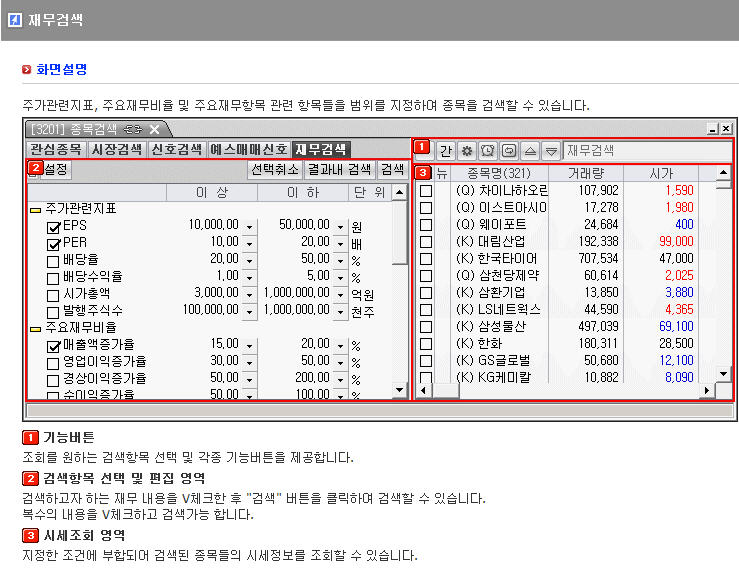
Task: Open the EPS minimum value dropdown
Action: pyautogui.click(x=249, y=226)
